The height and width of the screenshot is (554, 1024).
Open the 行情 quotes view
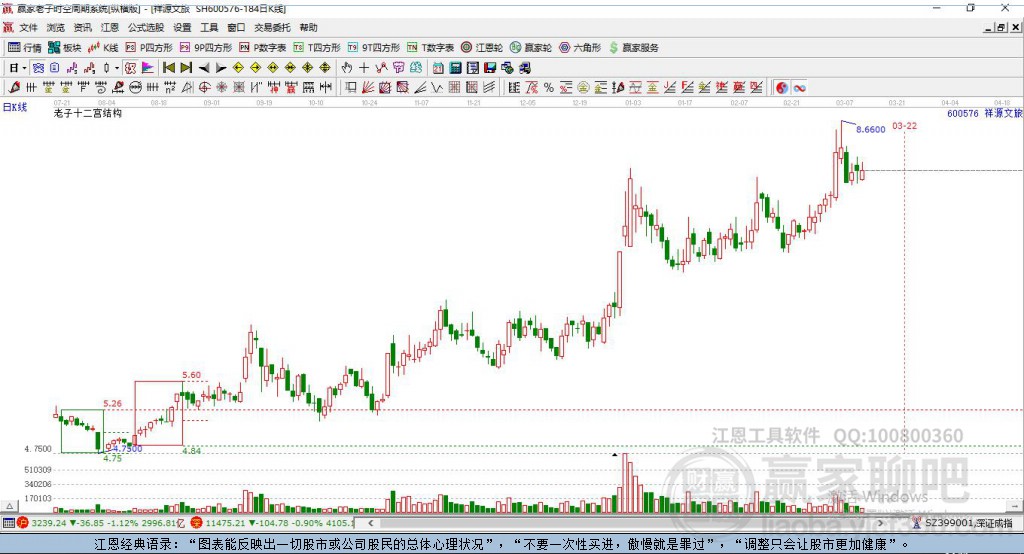click(x=24, y=48)
